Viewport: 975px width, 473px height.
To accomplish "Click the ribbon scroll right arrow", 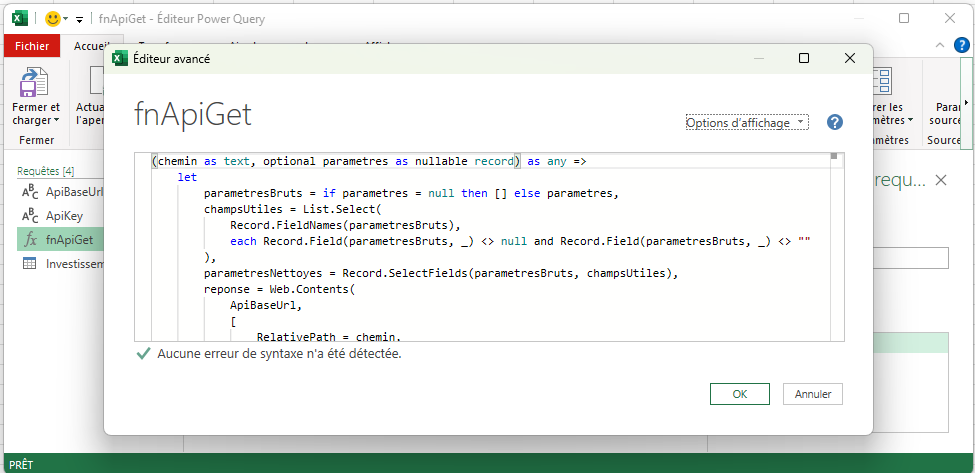I will tap(966, 103).
